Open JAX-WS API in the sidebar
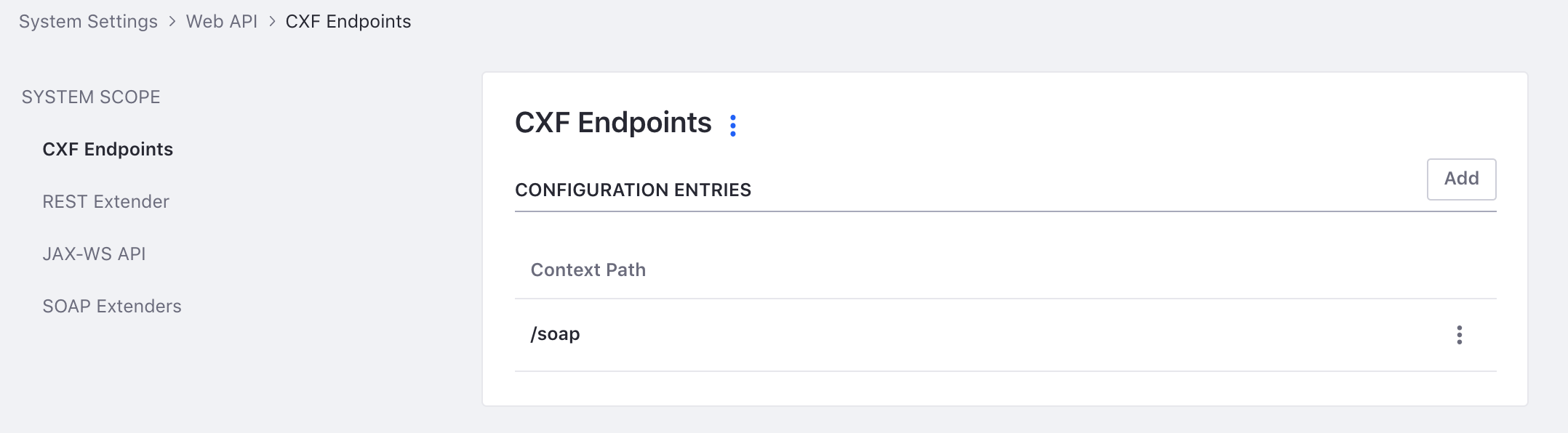1568x433 pixels. pos(94,254)
